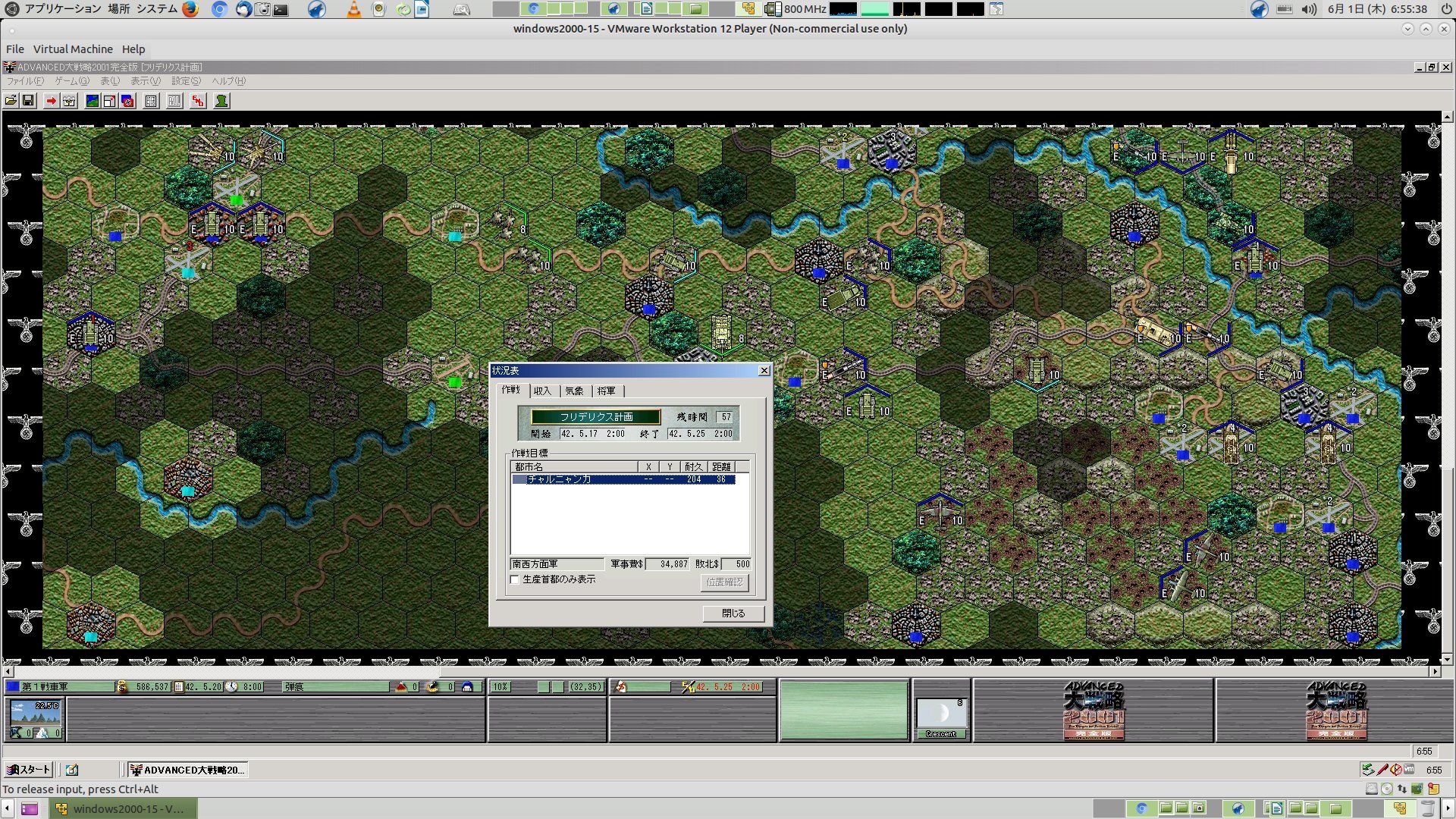Click the blue helmet icon in status bar
Image resolution: width=1456 pixels, height=819 pixels.
467,687
